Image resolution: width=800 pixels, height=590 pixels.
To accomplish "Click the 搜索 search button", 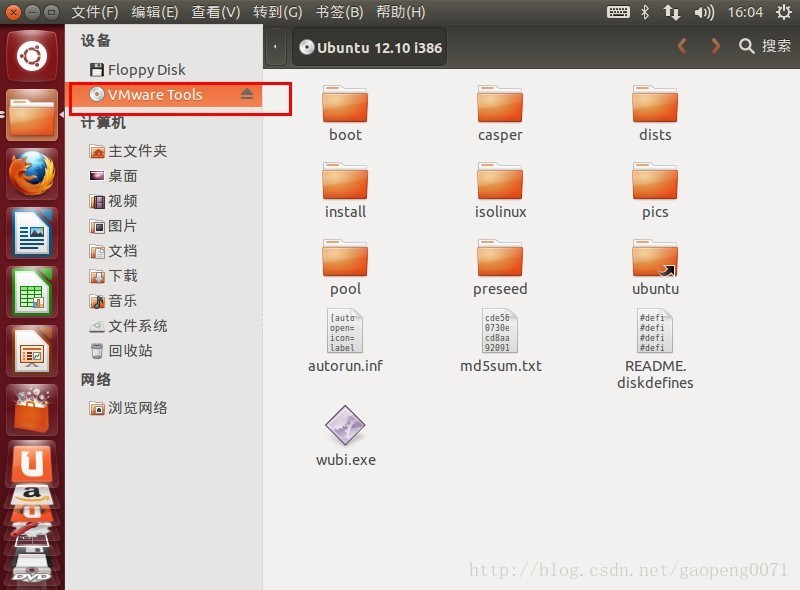I will [x=765, y=46].
